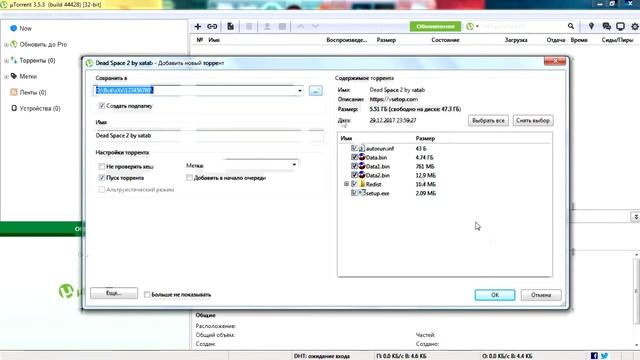Viewport: 640px width, 360px height.
Task: Open the 'Метка' label dropdown
Action: tap(294, 165)
